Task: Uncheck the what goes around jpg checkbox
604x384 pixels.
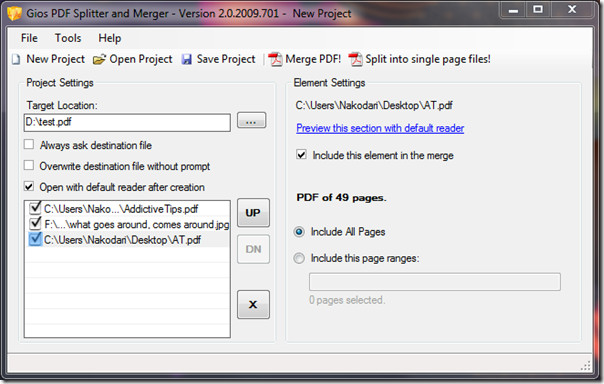Action: (x=35, y=223)
